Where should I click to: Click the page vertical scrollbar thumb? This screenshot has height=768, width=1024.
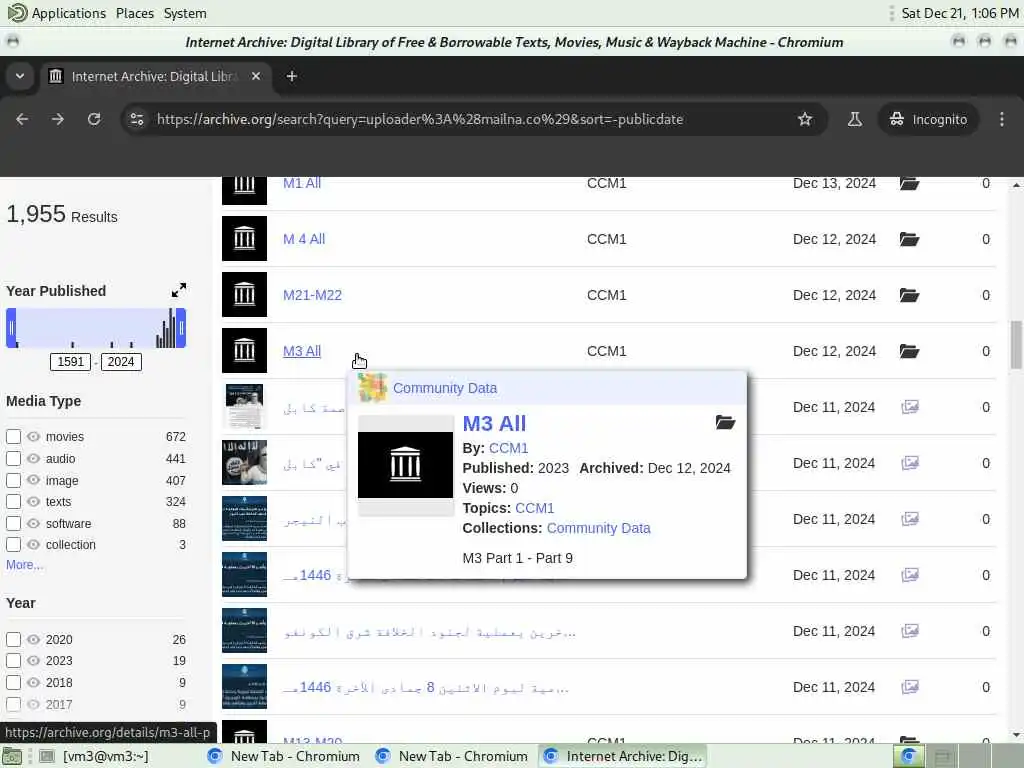point(1016,345)
